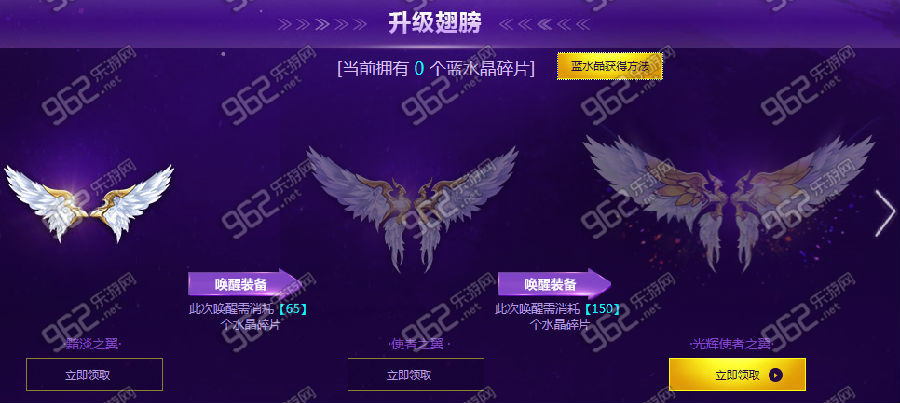The height and width of the screenshot is (403, 900).
Task: Click the 【65】 crystal cost text
Action: [292, 309]
